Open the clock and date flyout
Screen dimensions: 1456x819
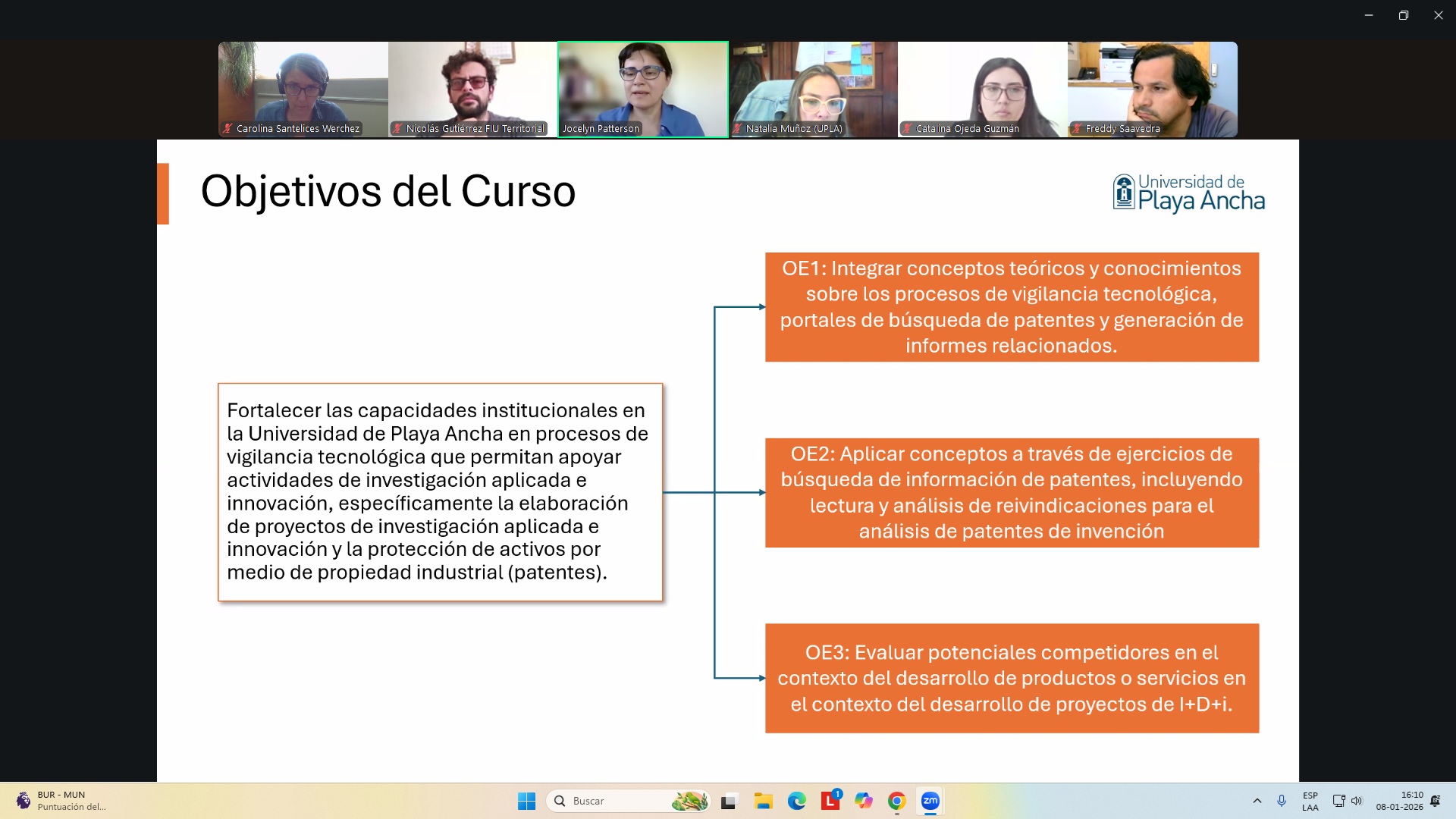click(1400, 801)
